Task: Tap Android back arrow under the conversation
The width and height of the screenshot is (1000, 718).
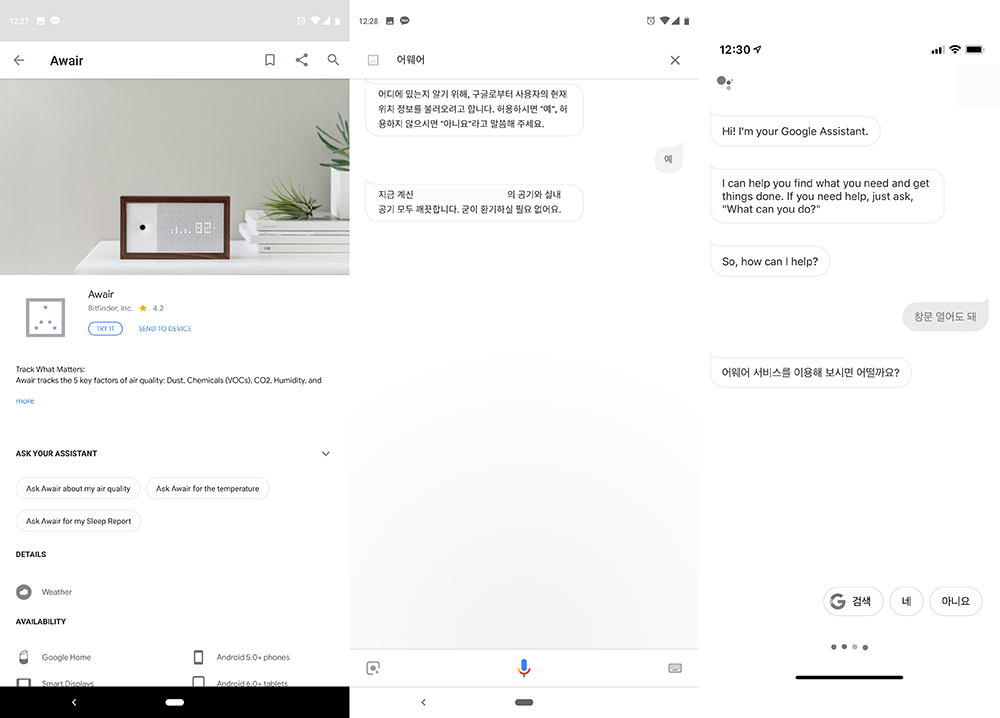Action: [423, 702]
